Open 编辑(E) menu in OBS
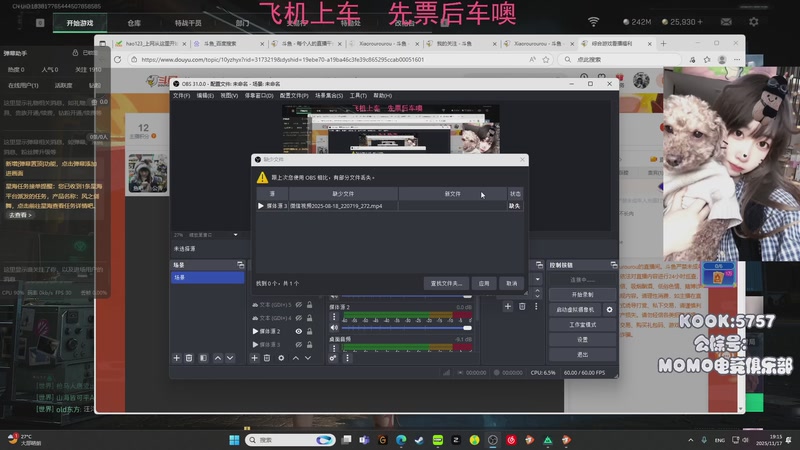800x450 pixels. 205,95
